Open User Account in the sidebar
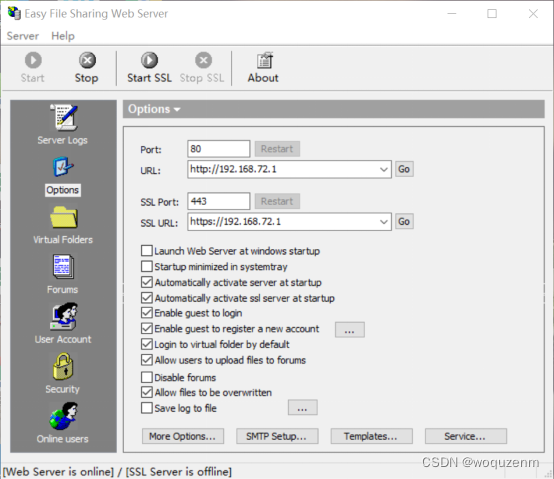554x479 pixels. click(64, 316)
